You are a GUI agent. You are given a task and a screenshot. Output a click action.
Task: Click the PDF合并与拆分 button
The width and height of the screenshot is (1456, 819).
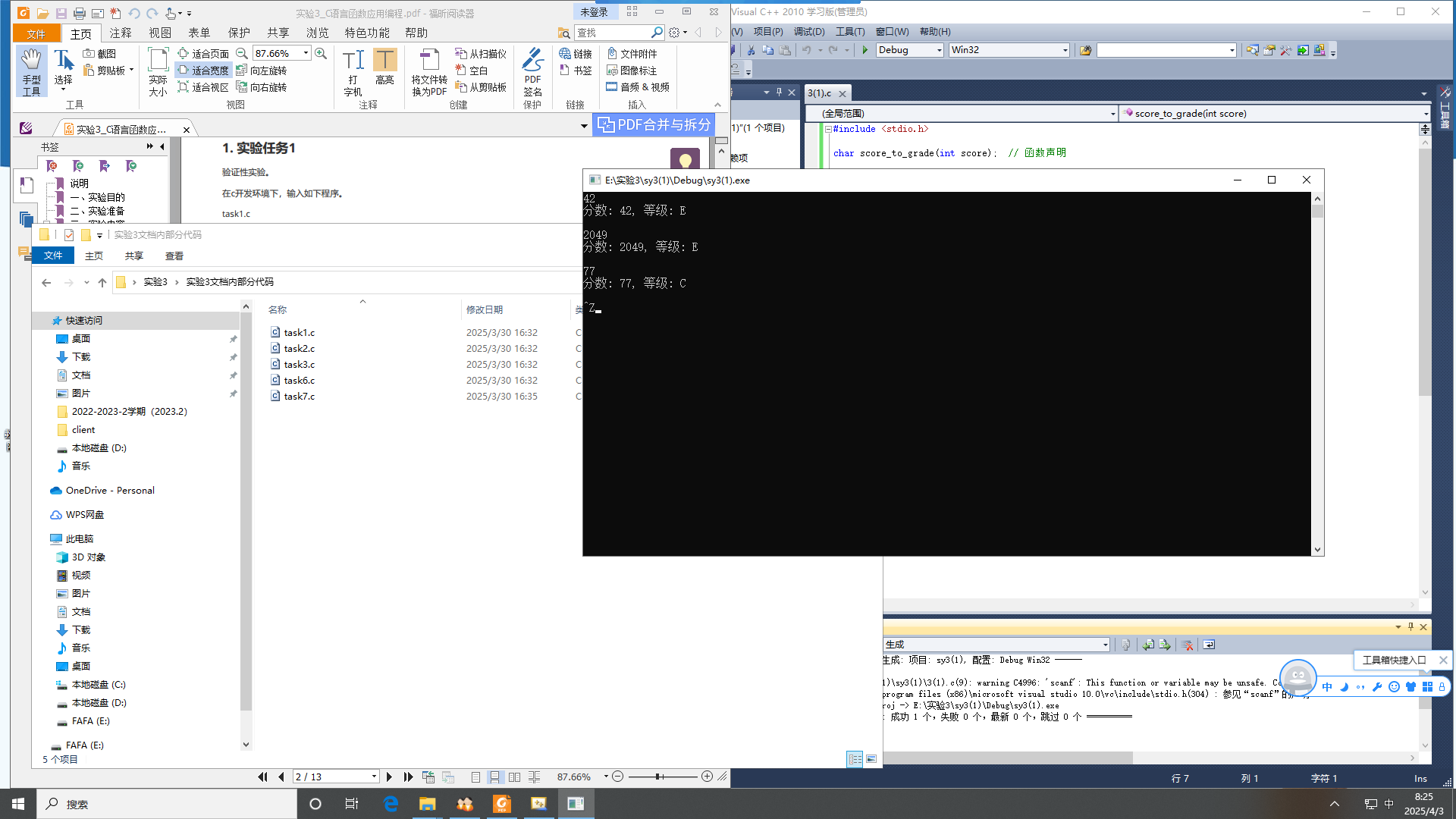pyautogui.click(x=654, y=125)
